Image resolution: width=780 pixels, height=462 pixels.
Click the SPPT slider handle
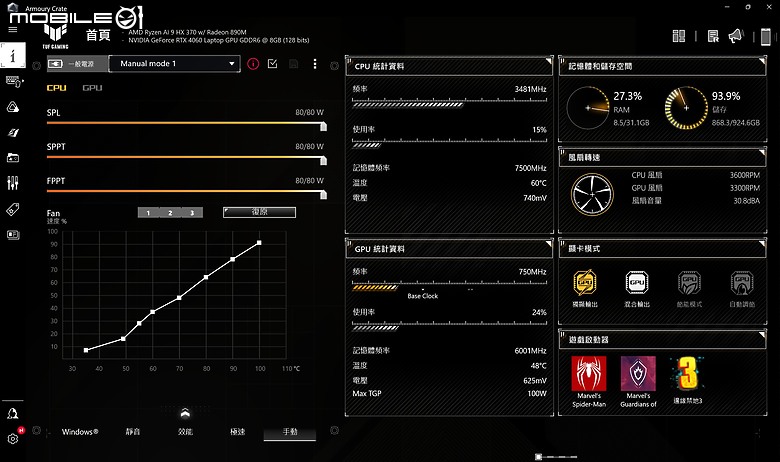click(323, 161)
